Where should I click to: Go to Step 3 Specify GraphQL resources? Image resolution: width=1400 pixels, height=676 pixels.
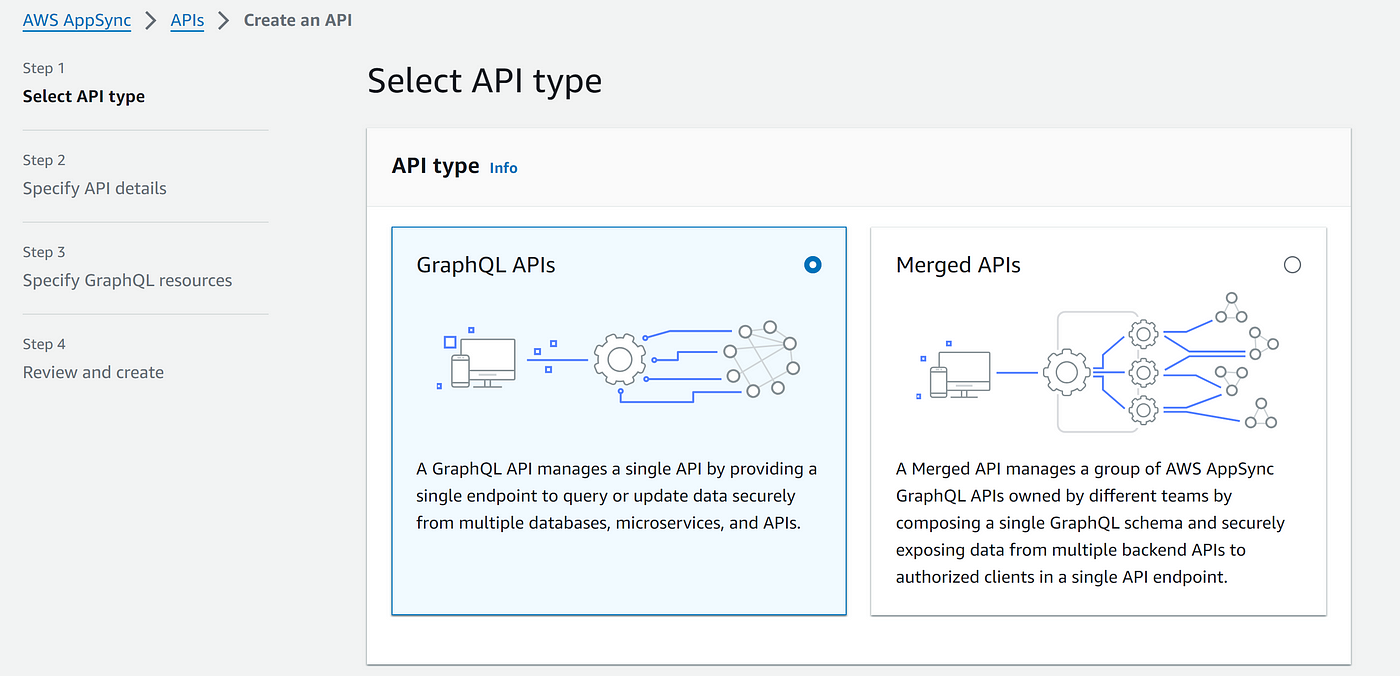pos(127,267)
